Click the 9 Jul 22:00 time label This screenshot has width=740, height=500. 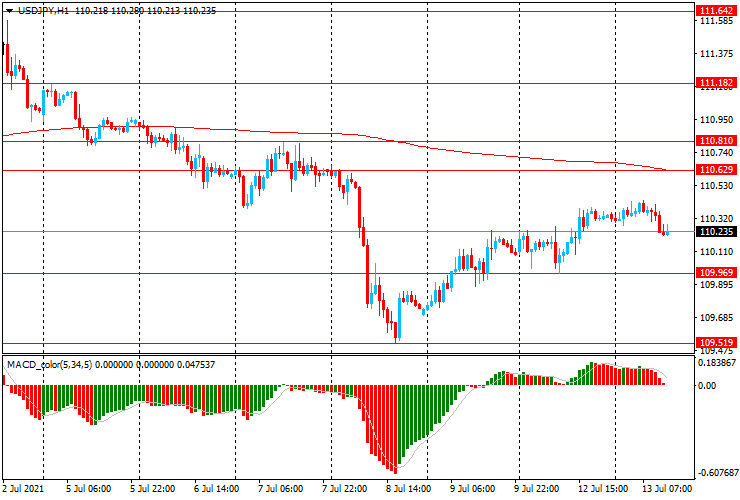click(x=537, y=488)
